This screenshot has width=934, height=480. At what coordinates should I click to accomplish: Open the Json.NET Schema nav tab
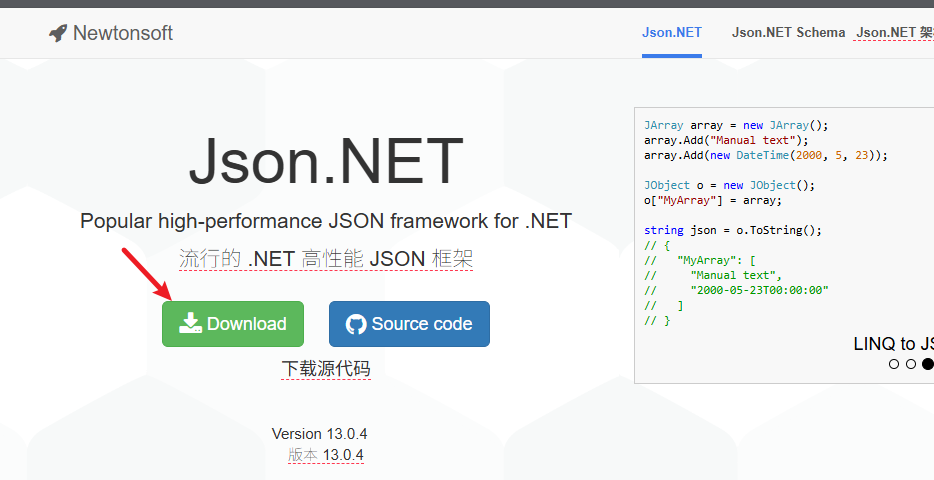788,32
